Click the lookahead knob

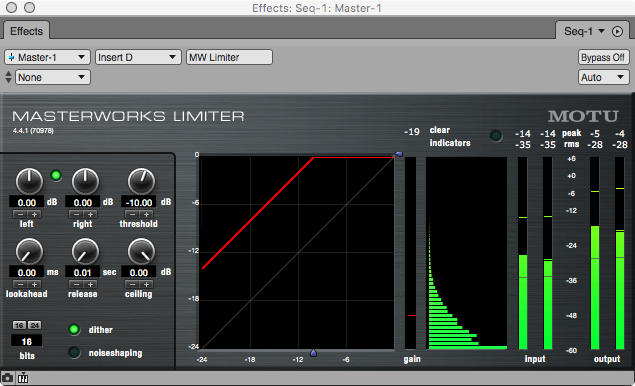(29, 252)
